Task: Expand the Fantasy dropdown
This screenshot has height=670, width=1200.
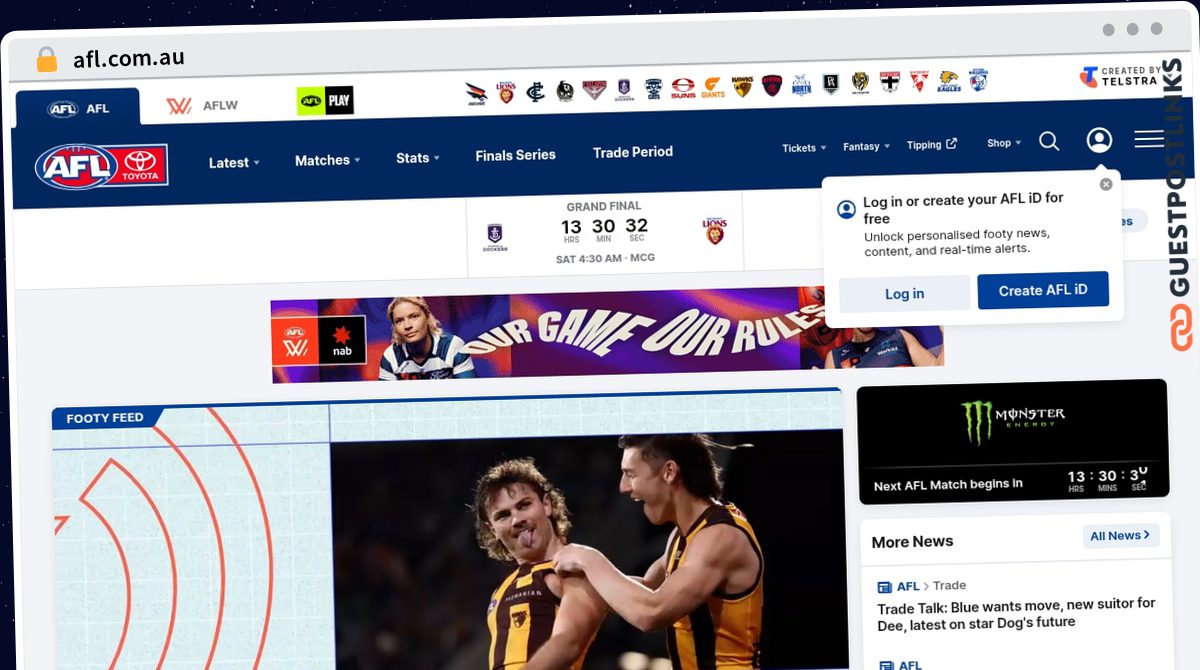Action: click(866, 146)
